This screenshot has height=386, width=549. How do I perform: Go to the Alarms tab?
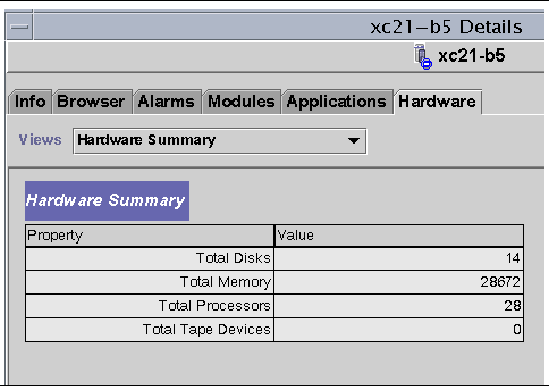(166, 102)
